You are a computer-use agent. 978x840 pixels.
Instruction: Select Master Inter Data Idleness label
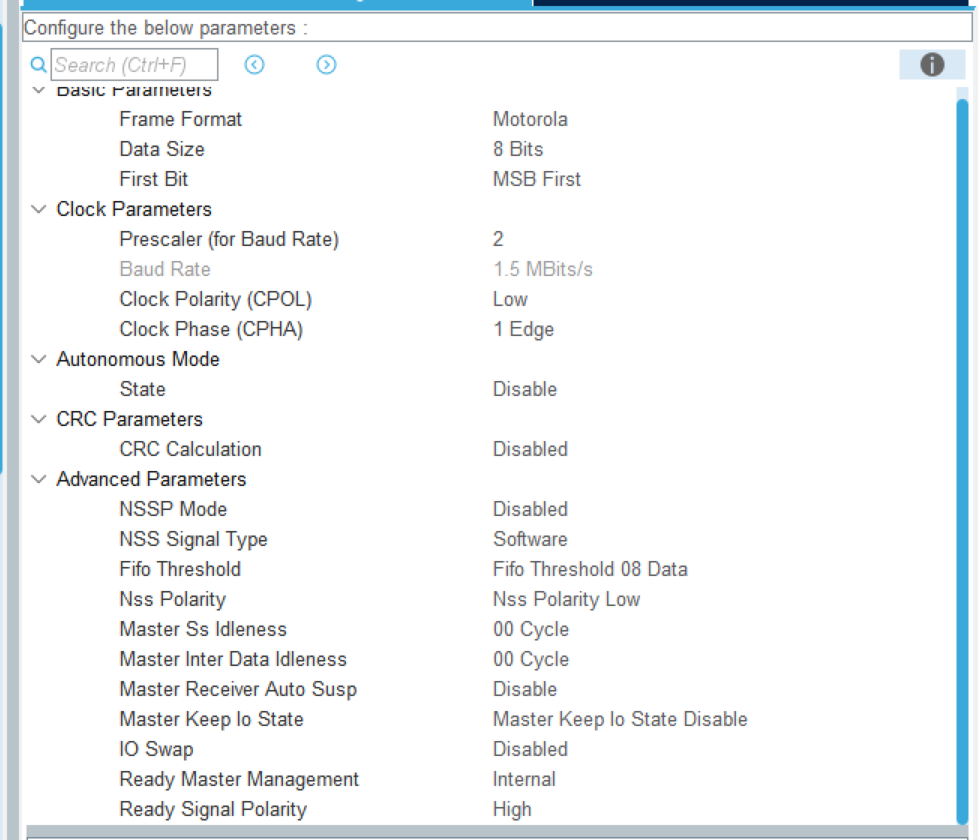pos(233,659)
